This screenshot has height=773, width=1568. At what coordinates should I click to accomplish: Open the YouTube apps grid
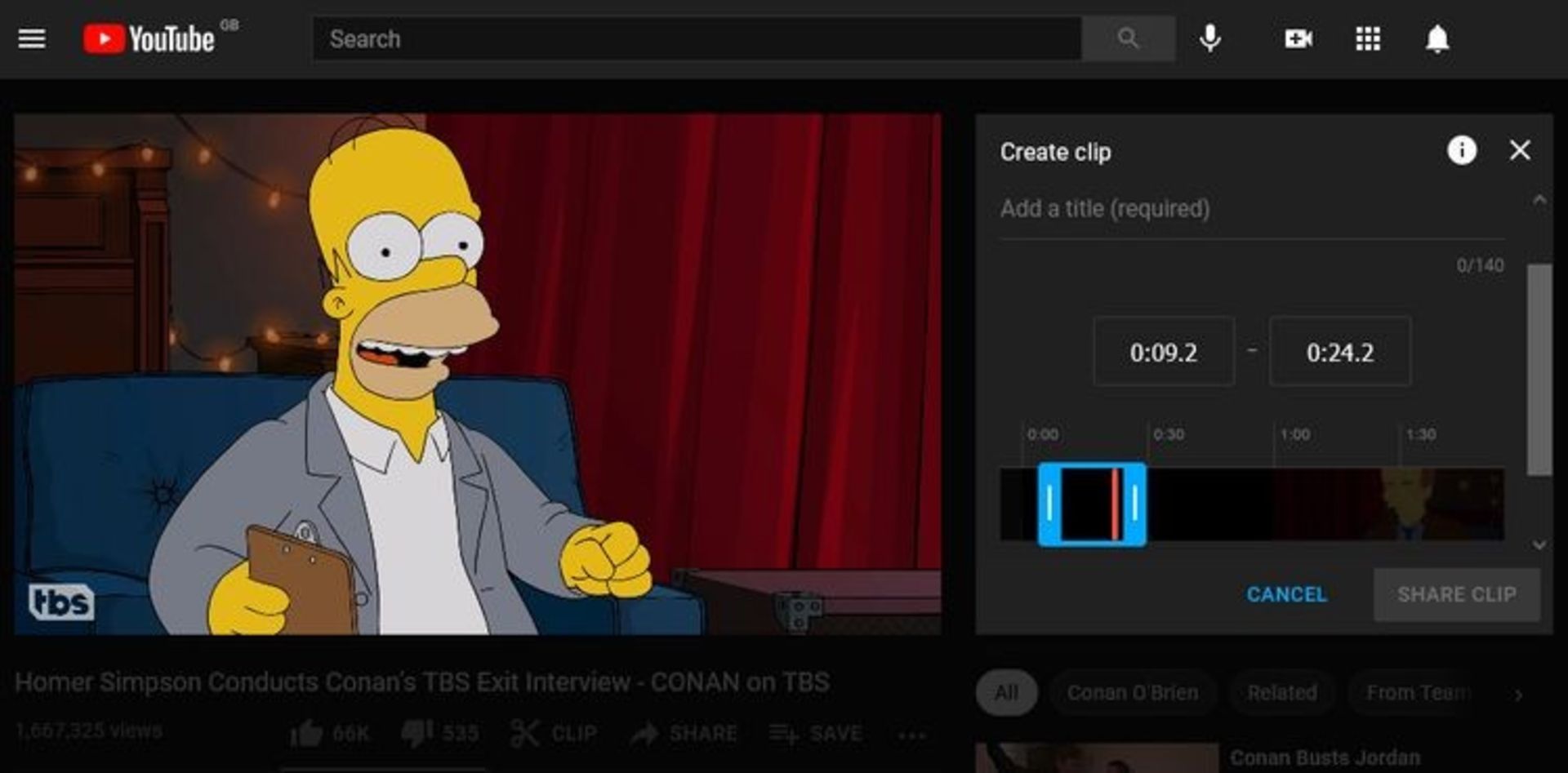(1368, 38)
